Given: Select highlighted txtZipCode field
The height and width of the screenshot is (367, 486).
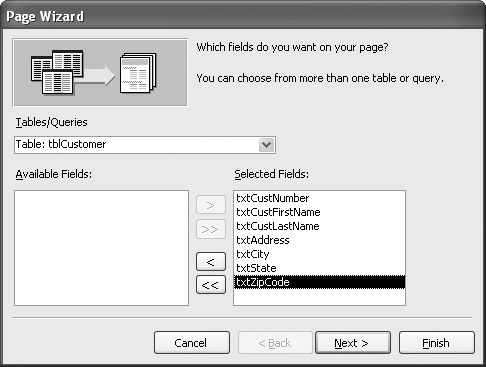Looking at the screenshot, I should pos(319,282).
